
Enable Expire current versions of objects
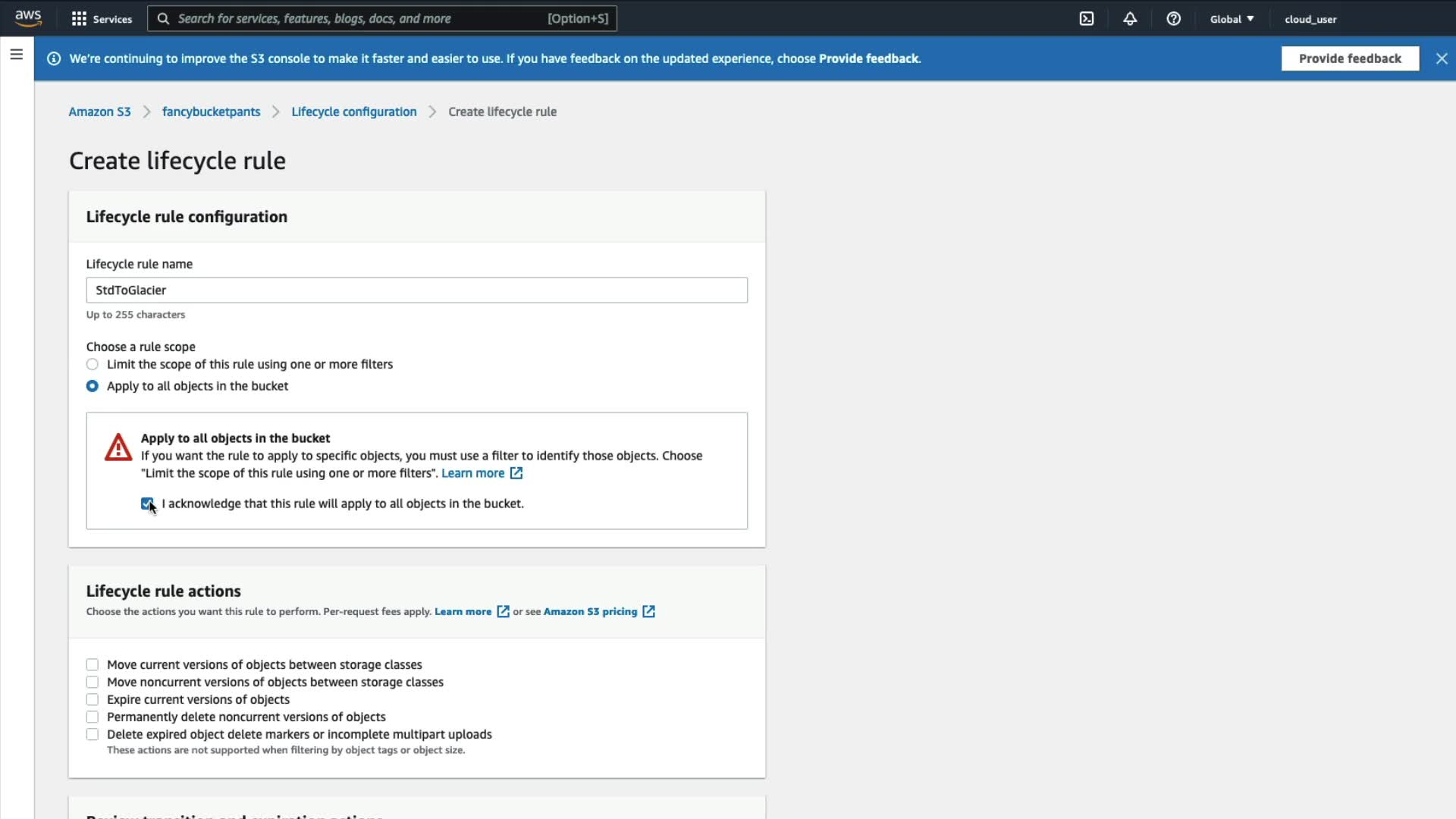pos(93,700)
